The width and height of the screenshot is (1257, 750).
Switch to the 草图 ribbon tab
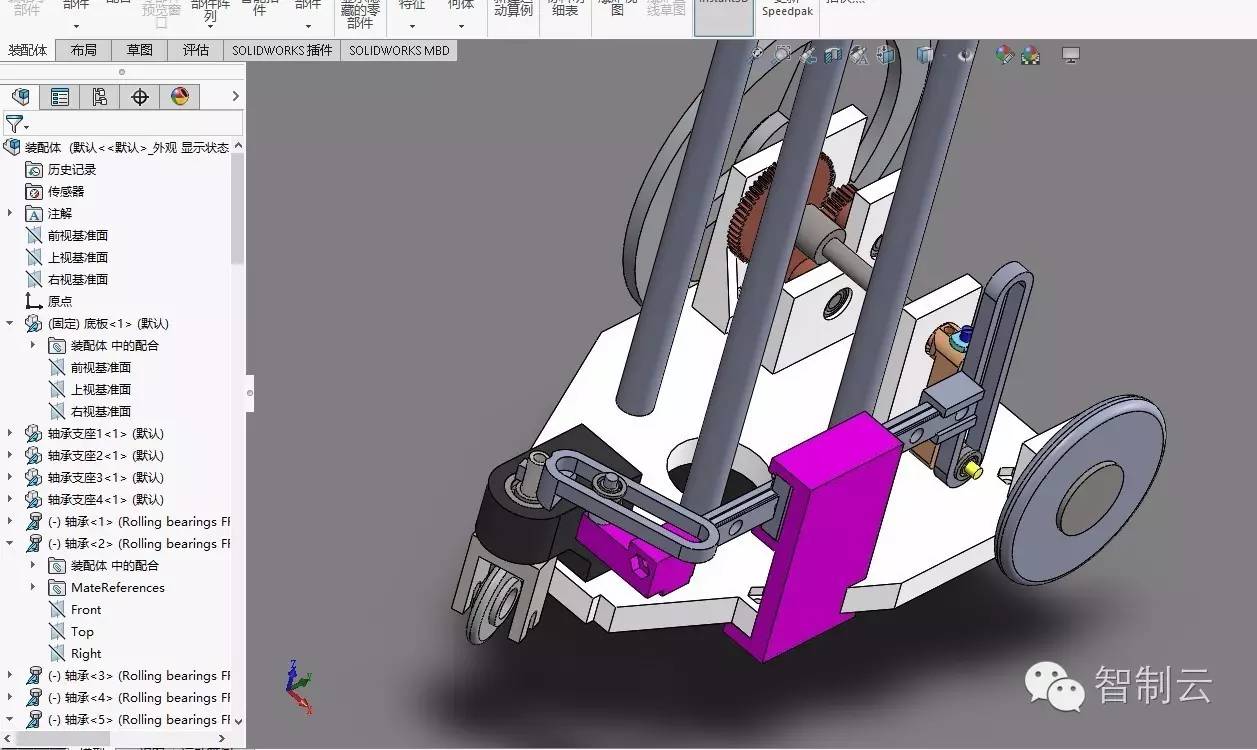point(140,50)
